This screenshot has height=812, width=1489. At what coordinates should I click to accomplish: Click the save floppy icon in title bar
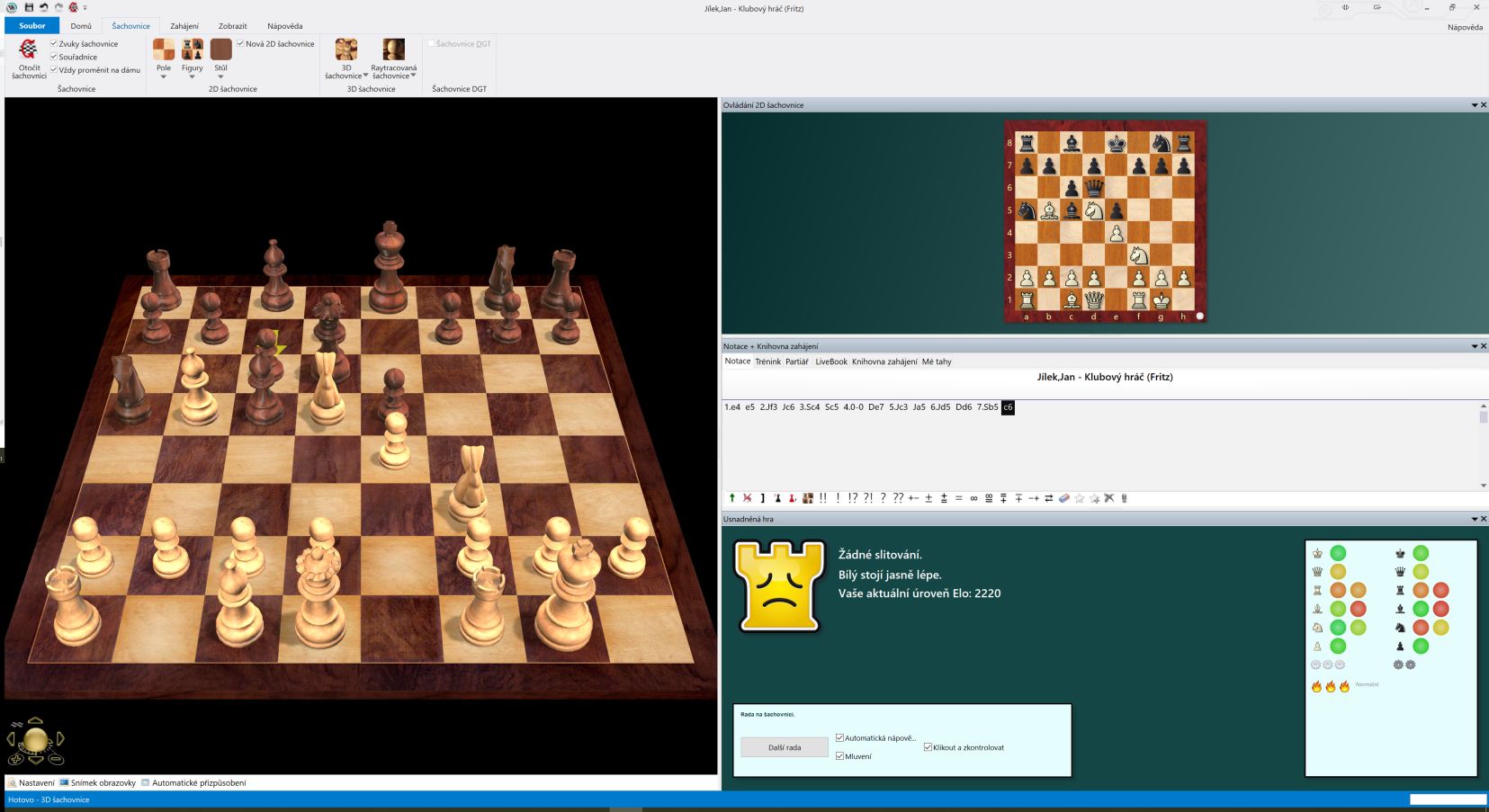pyautogui.click(x=29, y=7)
